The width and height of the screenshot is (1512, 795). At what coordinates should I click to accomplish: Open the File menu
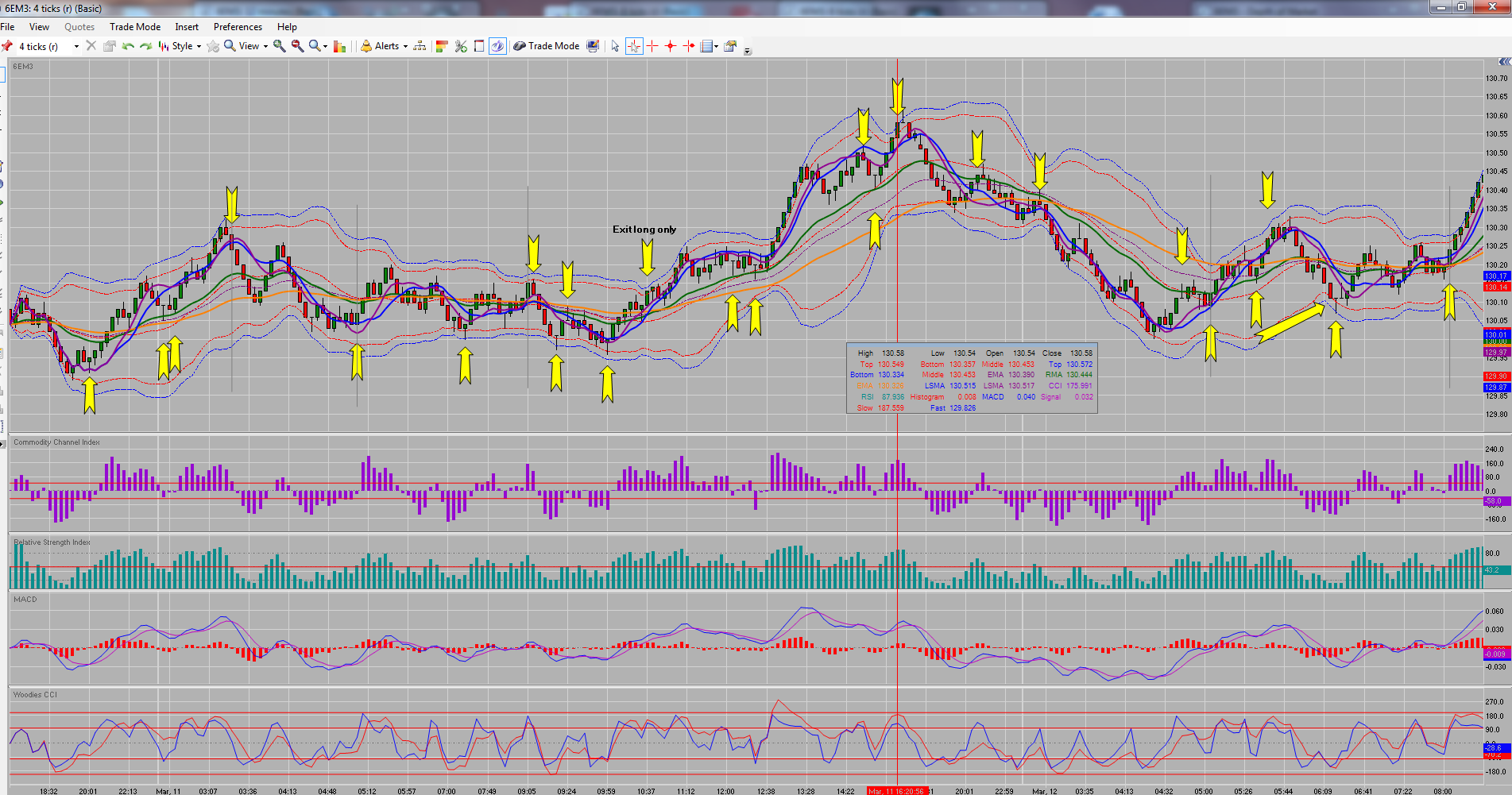(7, 27)
